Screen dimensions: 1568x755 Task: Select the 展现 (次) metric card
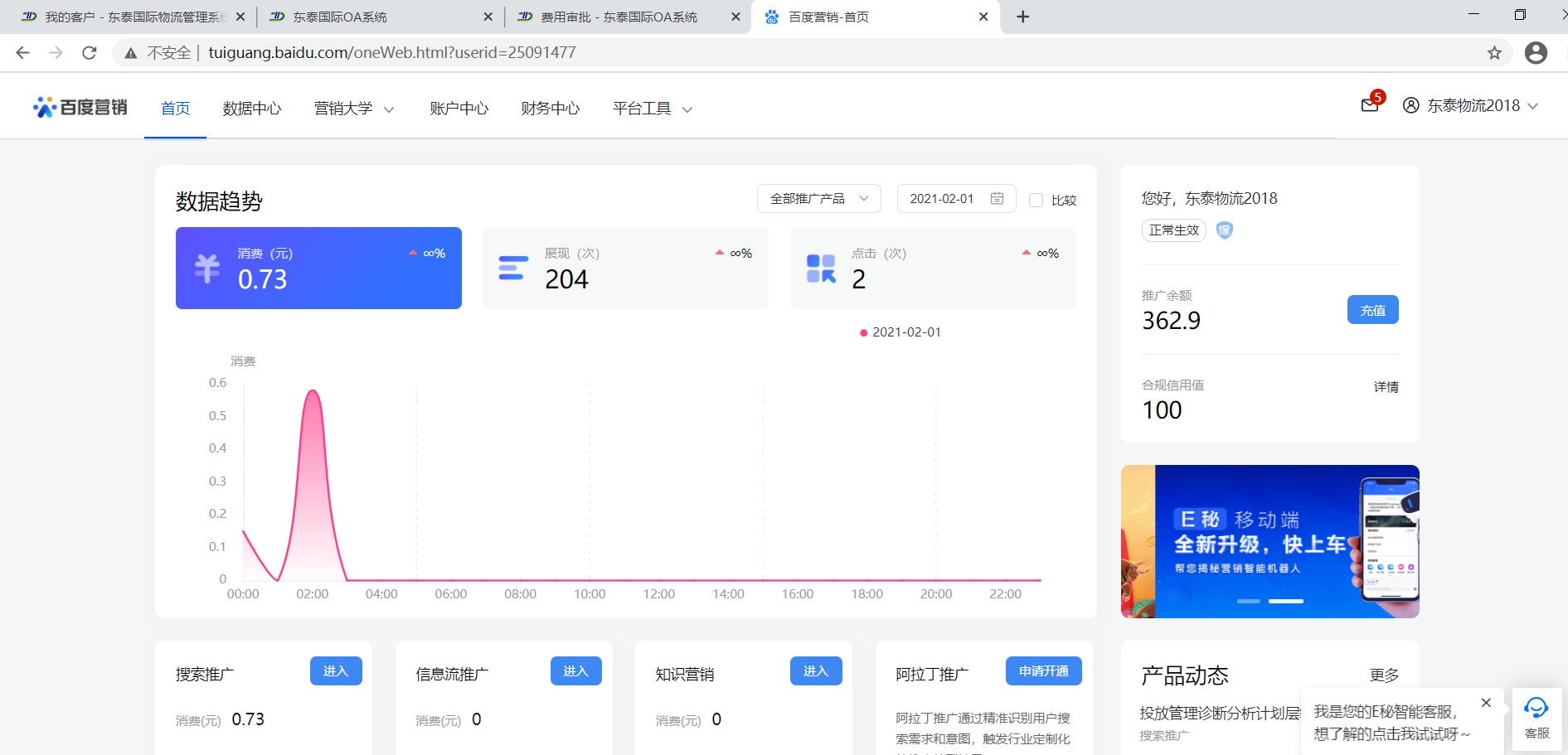coord(625,268)
